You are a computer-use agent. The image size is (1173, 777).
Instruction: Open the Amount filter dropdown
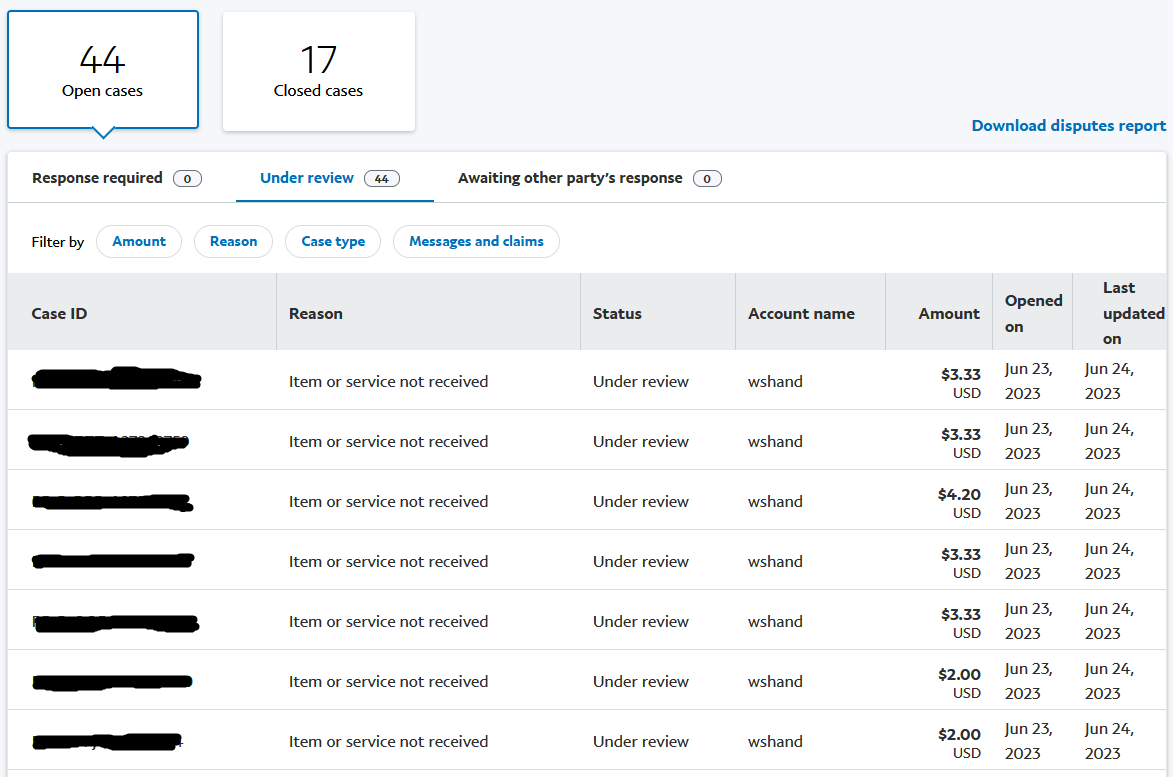tap(139, 242)
